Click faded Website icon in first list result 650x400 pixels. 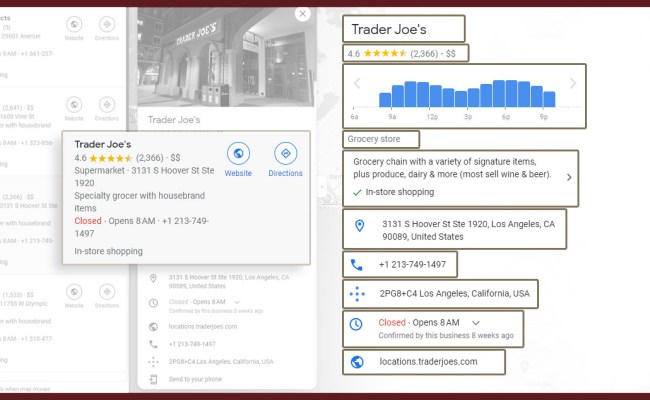coord(74,24)
